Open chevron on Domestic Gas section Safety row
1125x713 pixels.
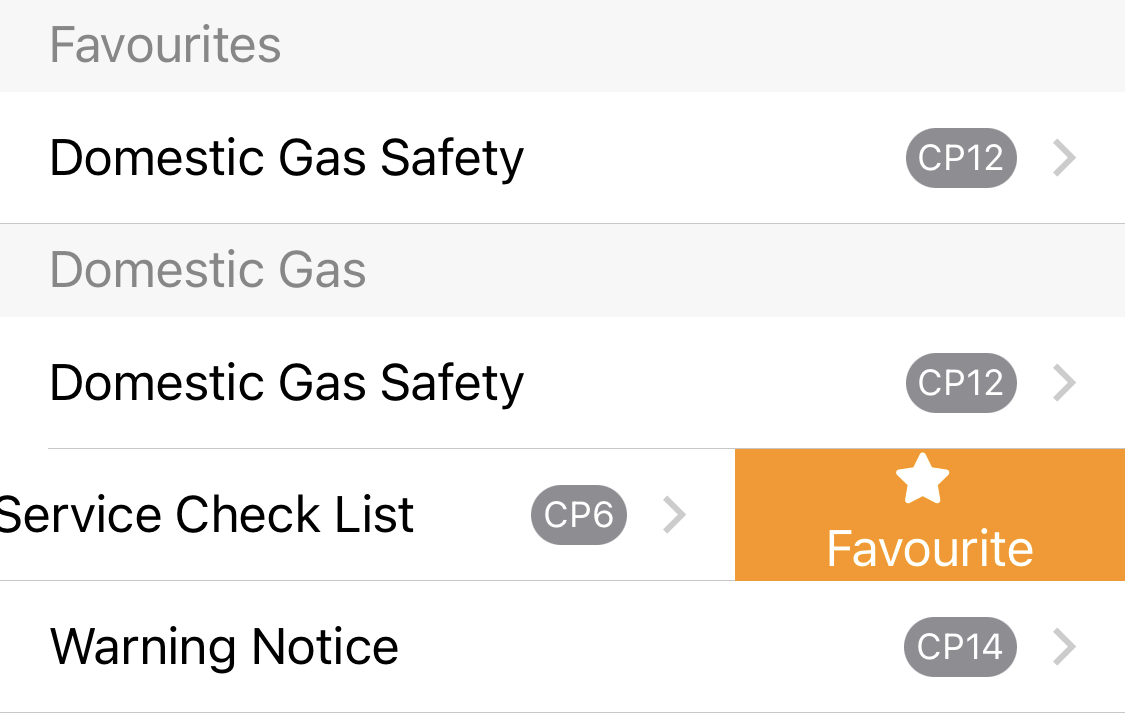point(1064,382)
